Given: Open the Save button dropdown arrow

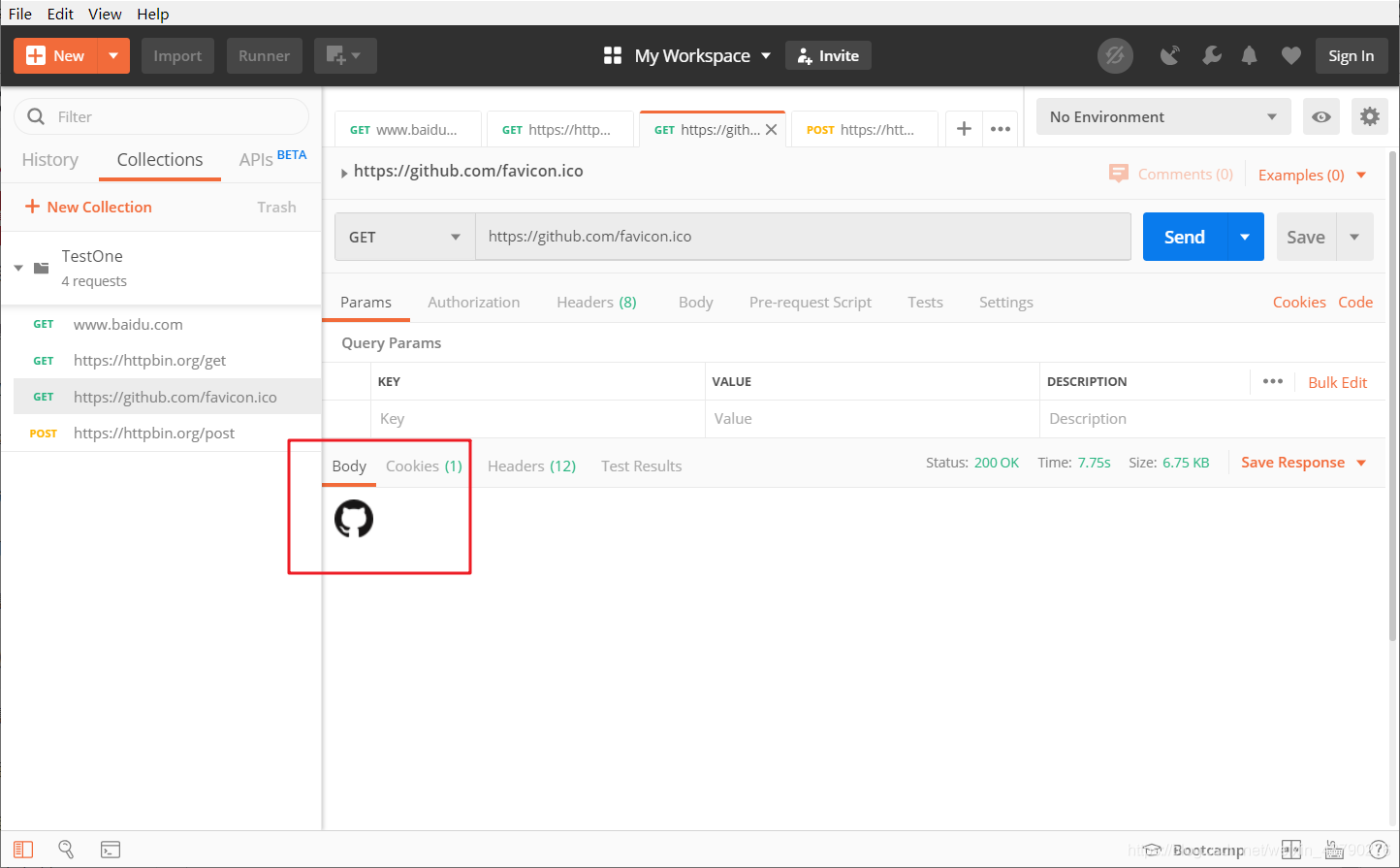Looking at the screenshot, I should [1354, 237].
